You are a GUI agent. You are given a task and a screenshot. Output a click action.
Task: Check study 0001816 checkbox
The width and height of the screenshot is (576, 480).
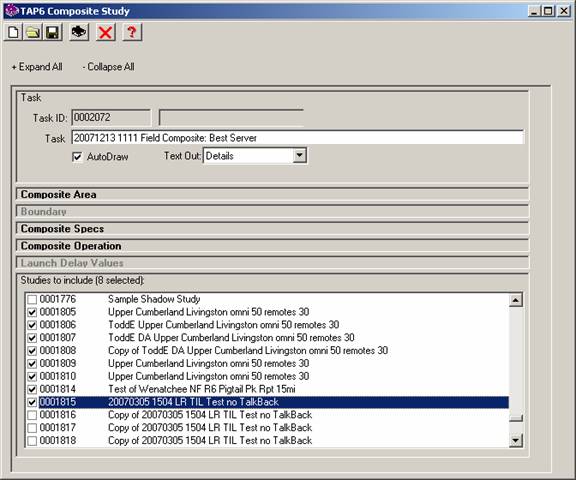point(32,415)
